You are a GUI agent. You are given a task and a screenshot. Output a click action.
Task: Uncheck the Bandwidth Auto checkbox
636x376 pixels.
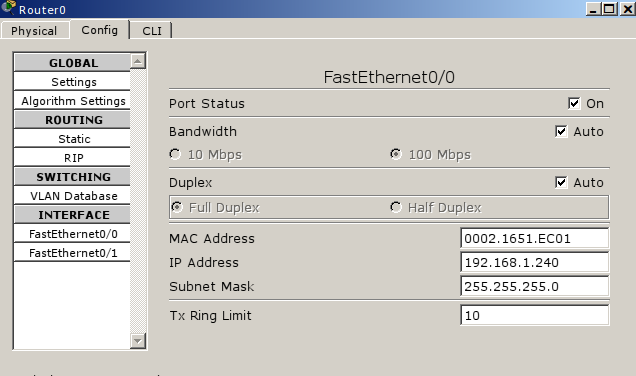[x=561, y=131]
